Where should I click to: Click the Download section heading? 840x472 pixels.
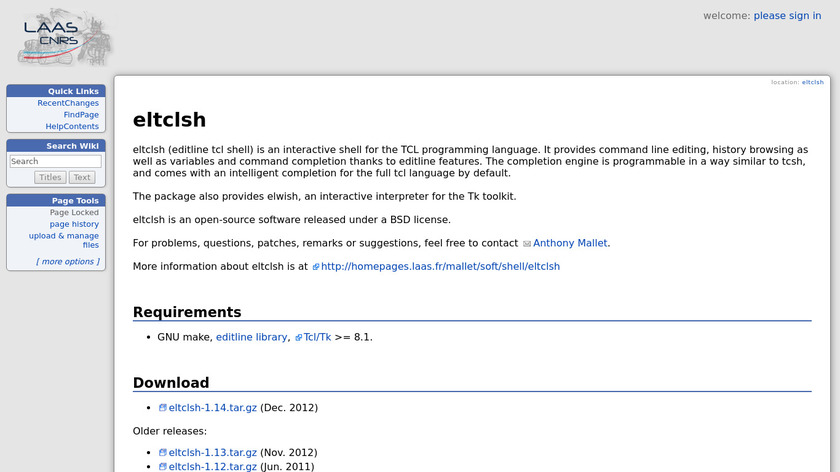171,383
